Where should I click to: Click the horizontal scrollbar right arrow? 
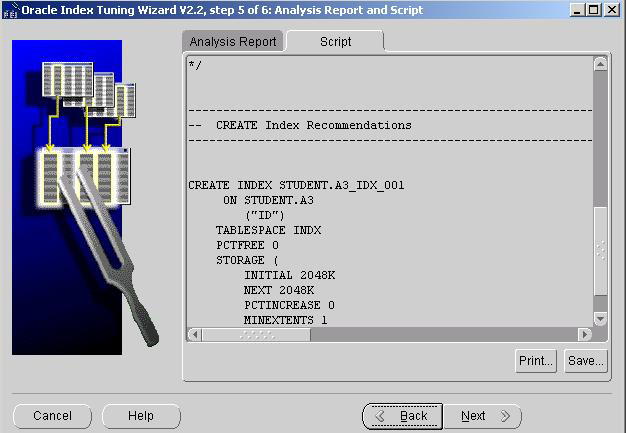585,334
